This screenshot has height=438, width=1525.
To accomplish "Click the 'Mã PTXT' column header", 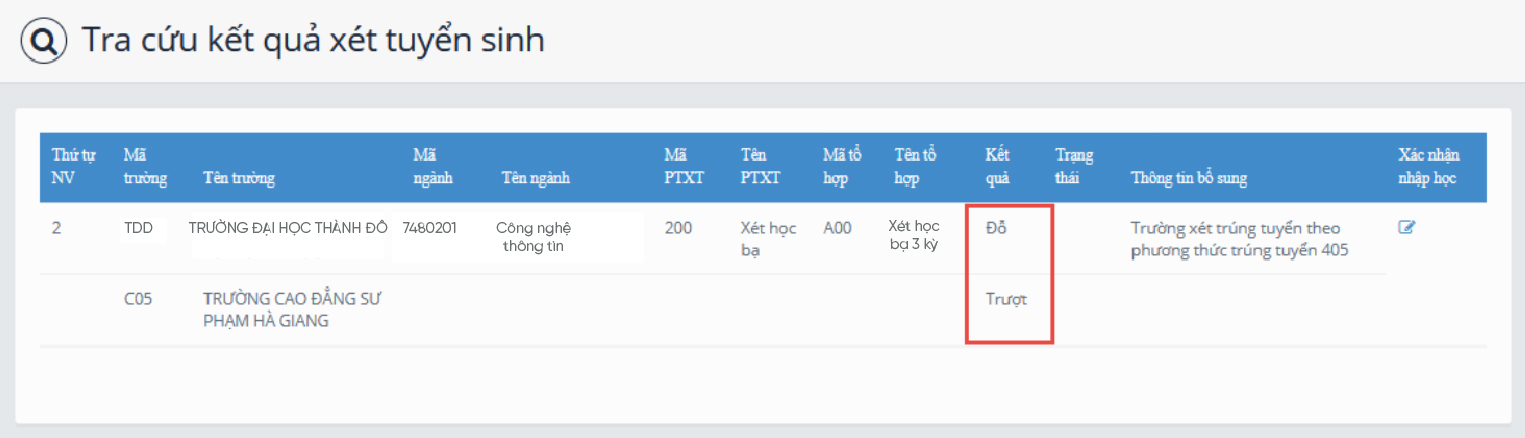I will tap(684, 167).
